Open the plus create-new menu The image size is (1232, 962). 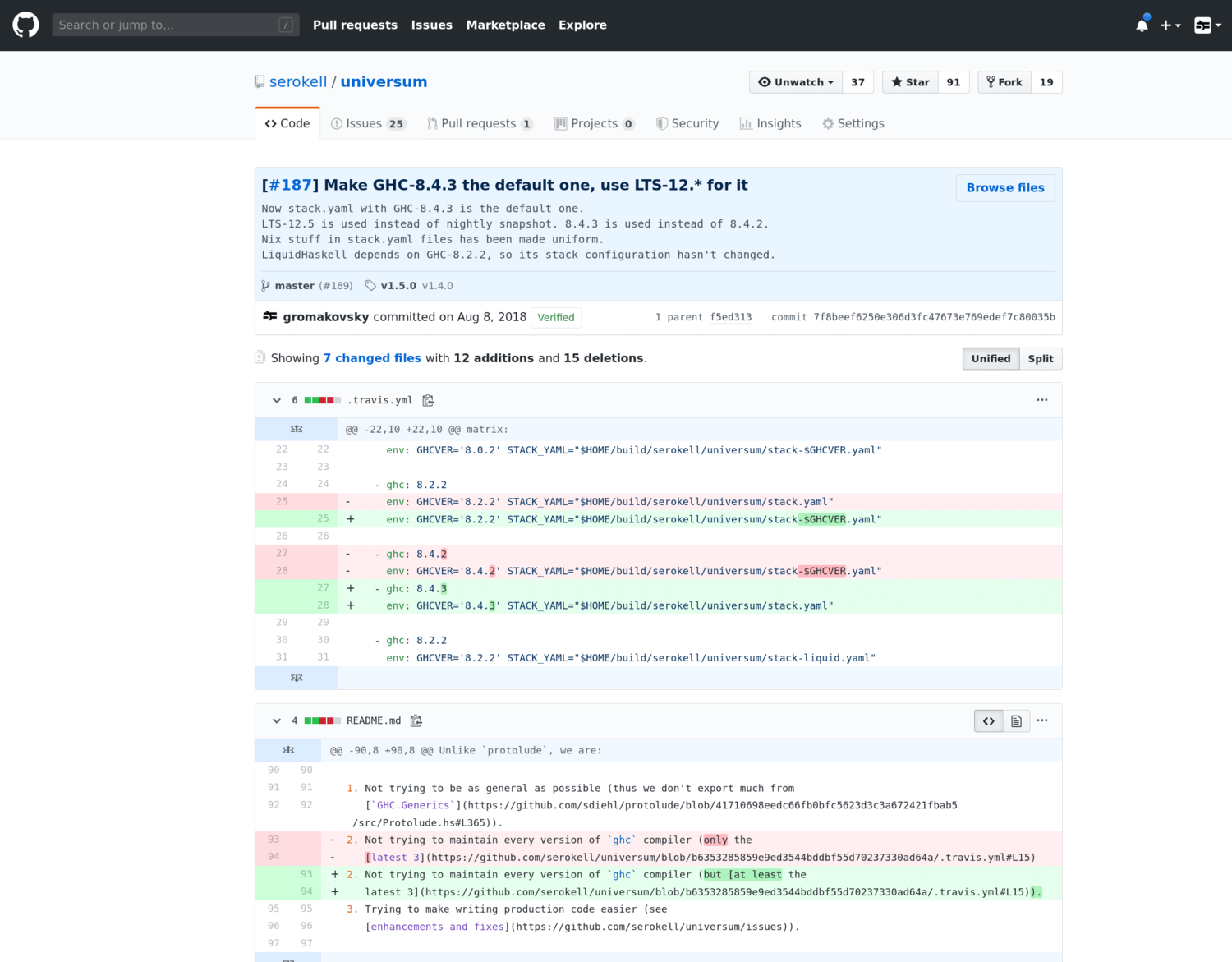coord(1170,25)
